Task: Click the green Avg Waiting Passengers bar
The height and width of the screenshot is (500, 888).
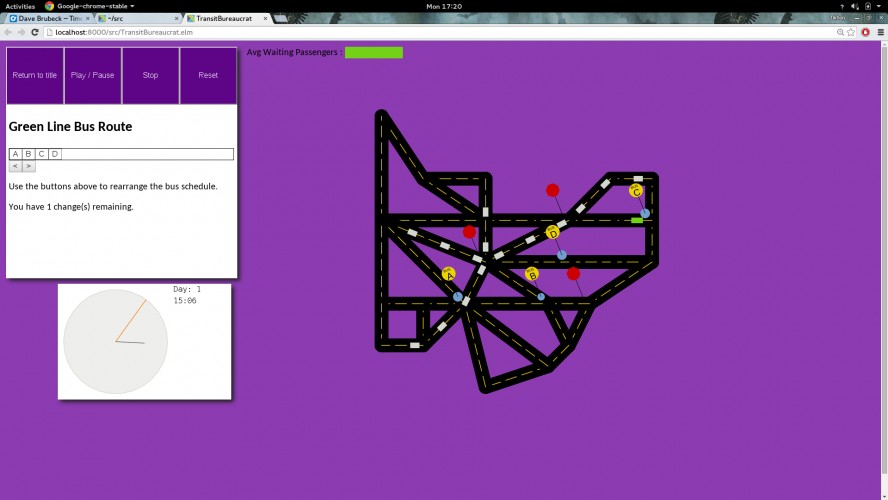Action: pos(374,53)
